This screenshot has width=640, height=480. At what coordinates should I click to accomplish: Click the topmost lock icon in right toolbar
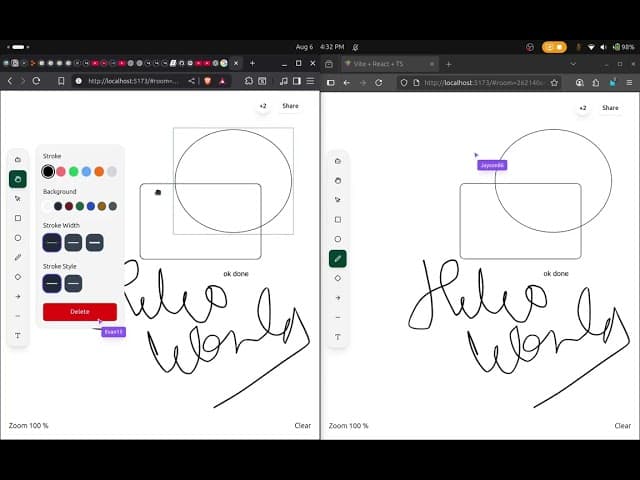338,161
